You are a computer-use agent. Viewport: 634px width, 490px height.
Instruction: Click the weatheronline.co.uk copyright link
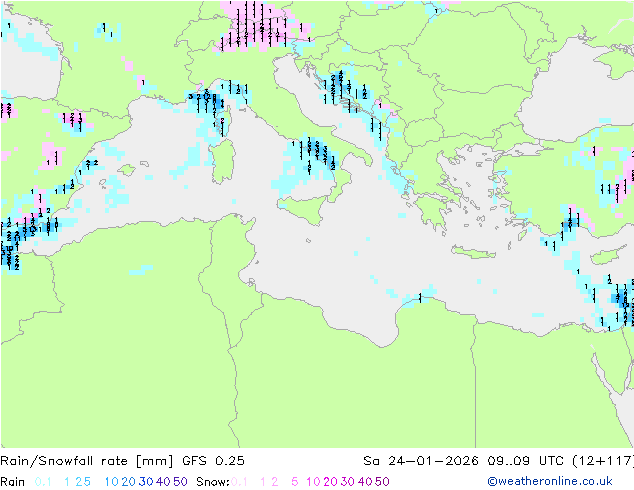[550, 481]
